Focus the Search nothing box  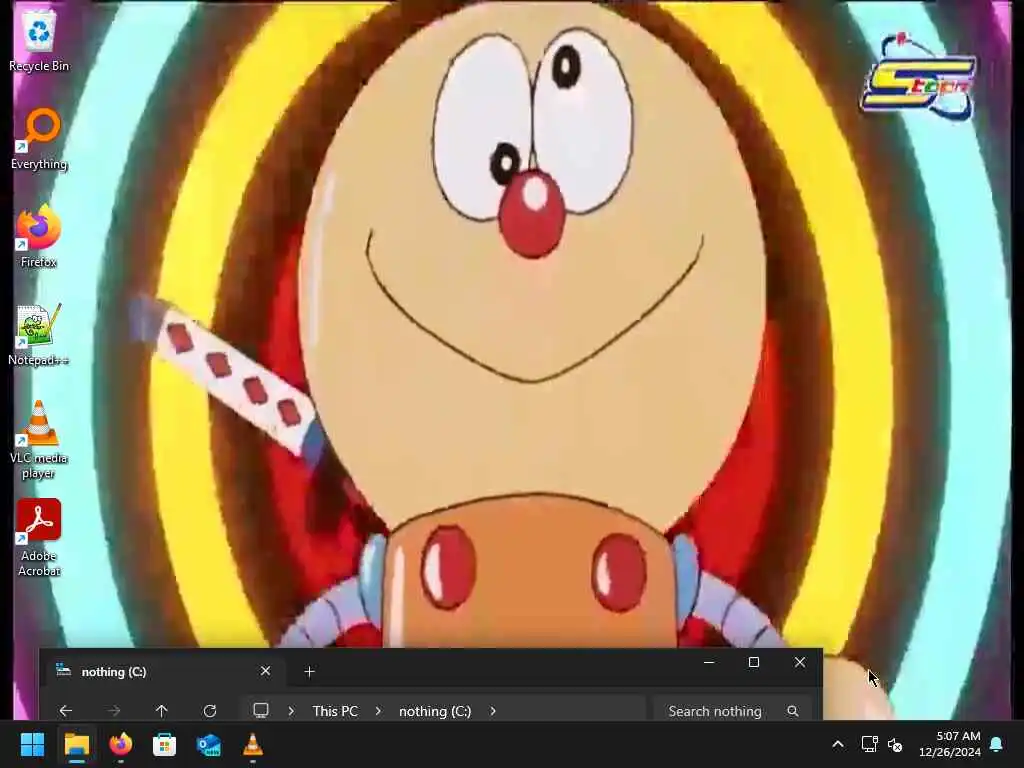[733, 711]
